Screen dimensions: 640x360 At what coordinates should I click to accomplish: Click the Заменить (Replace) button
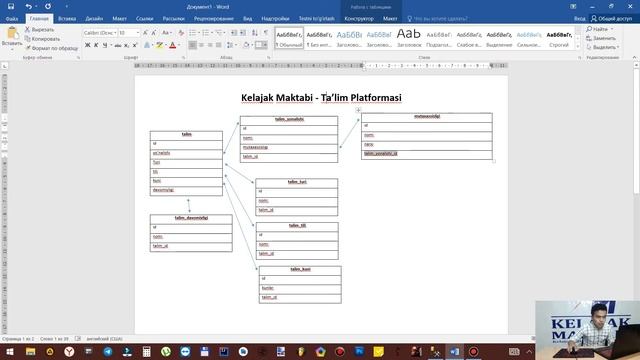pos(600,38)
